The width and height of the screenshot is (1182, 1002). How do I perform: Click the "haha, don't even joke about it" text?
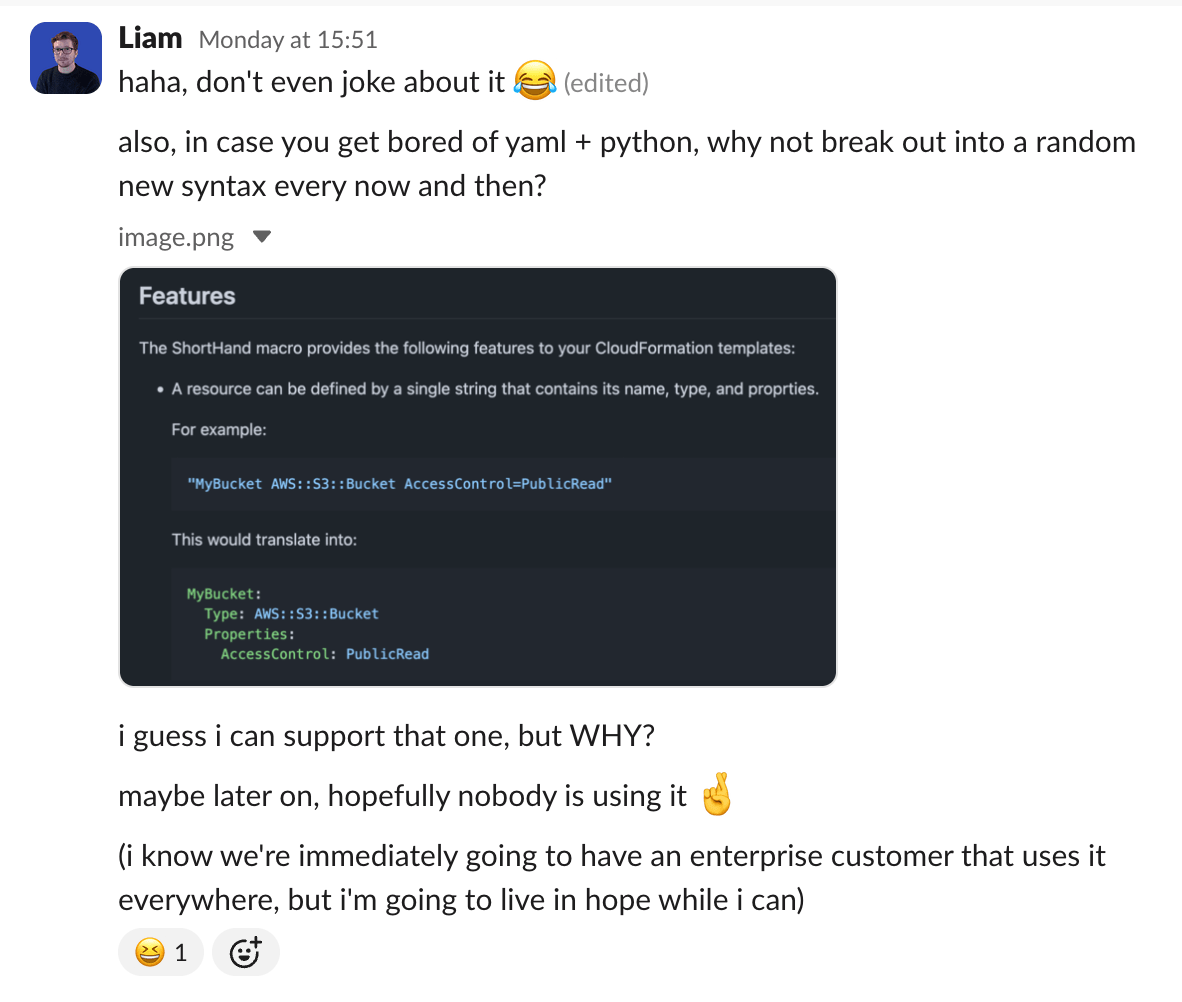pos(312,82)
